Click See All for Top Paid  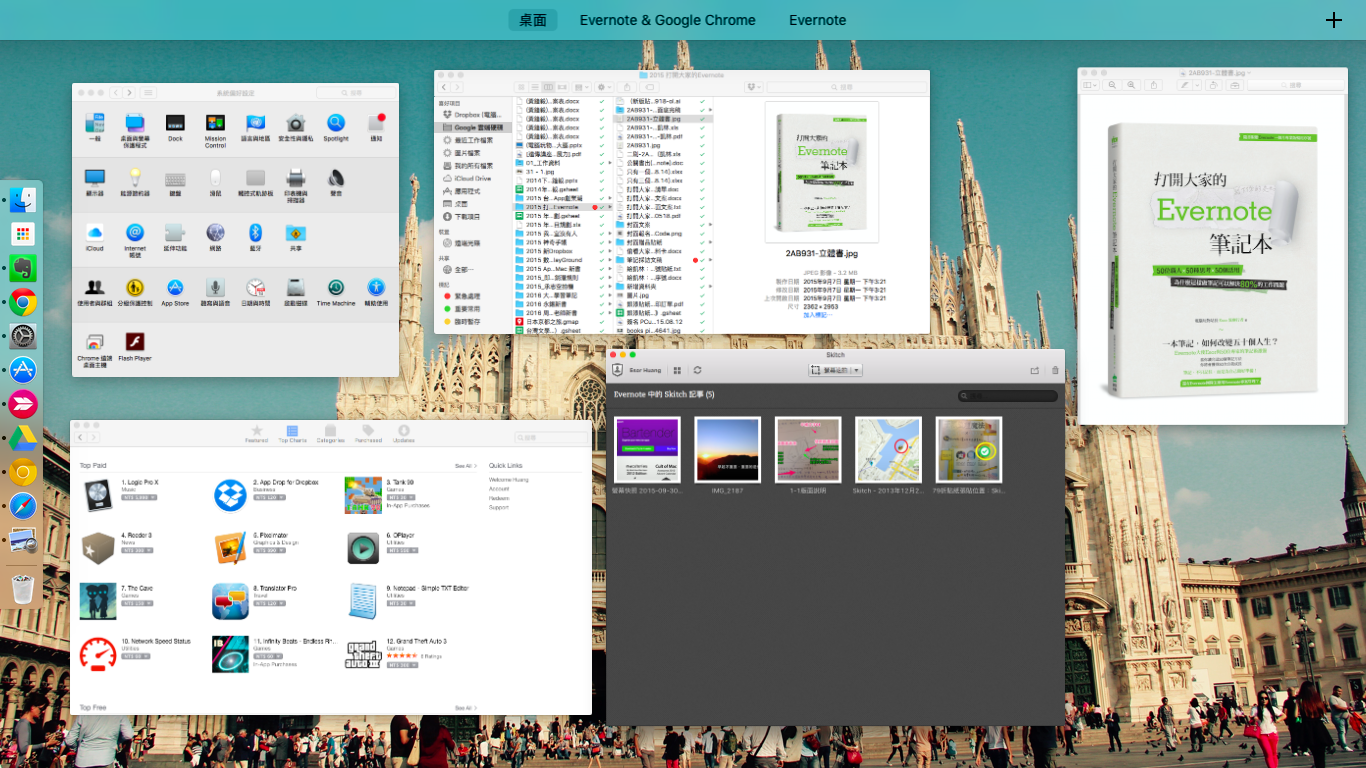click(466, 466)
